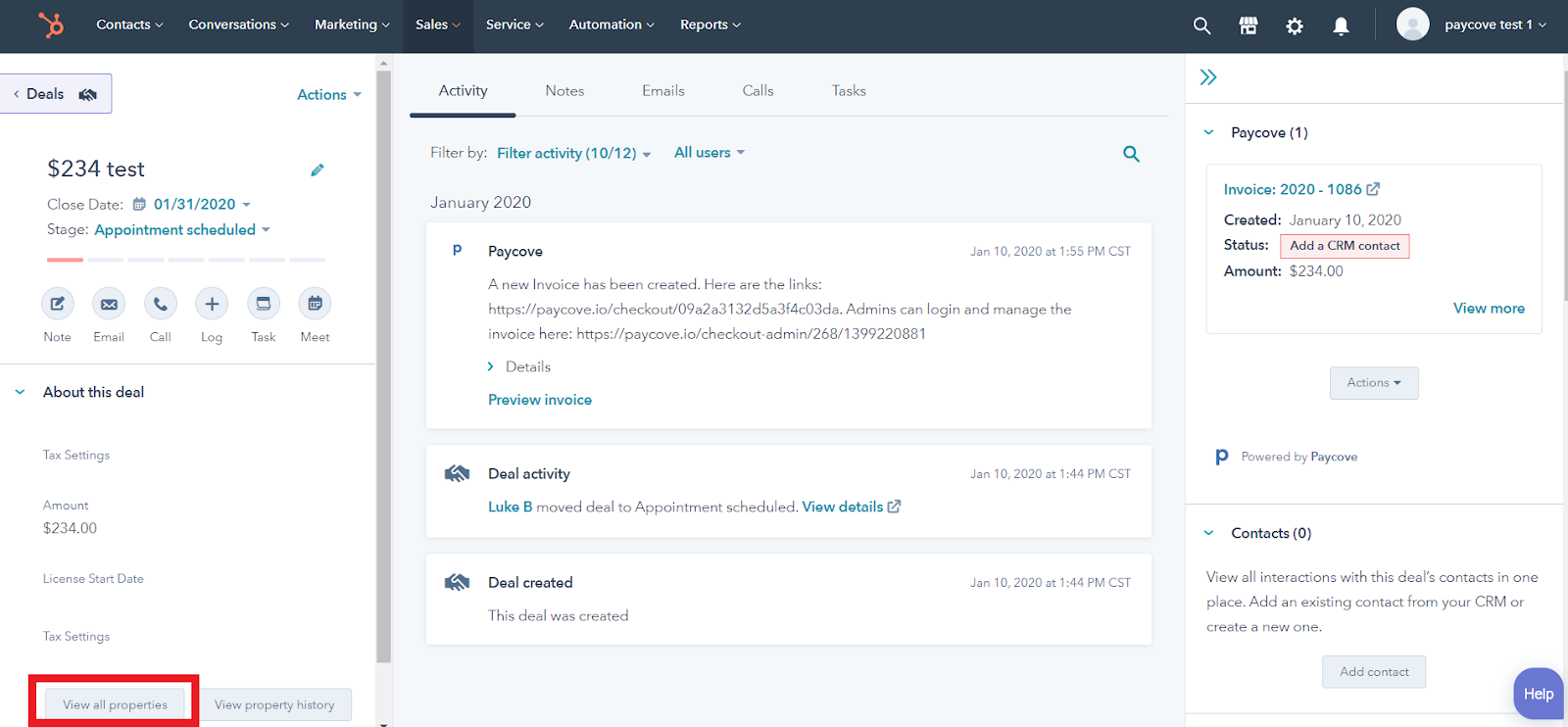Click the Add contact button
The height and width of the screenshot is (727, 1568).
1374,672
